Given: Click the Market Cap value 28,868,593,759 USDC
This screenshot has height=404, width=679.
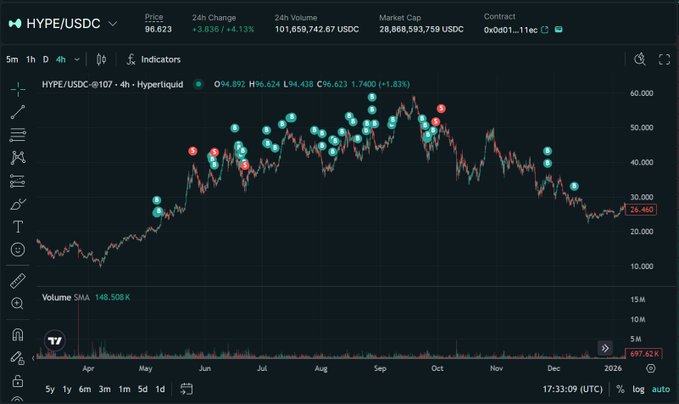Looking at the screenshot, I should (421, 29).
